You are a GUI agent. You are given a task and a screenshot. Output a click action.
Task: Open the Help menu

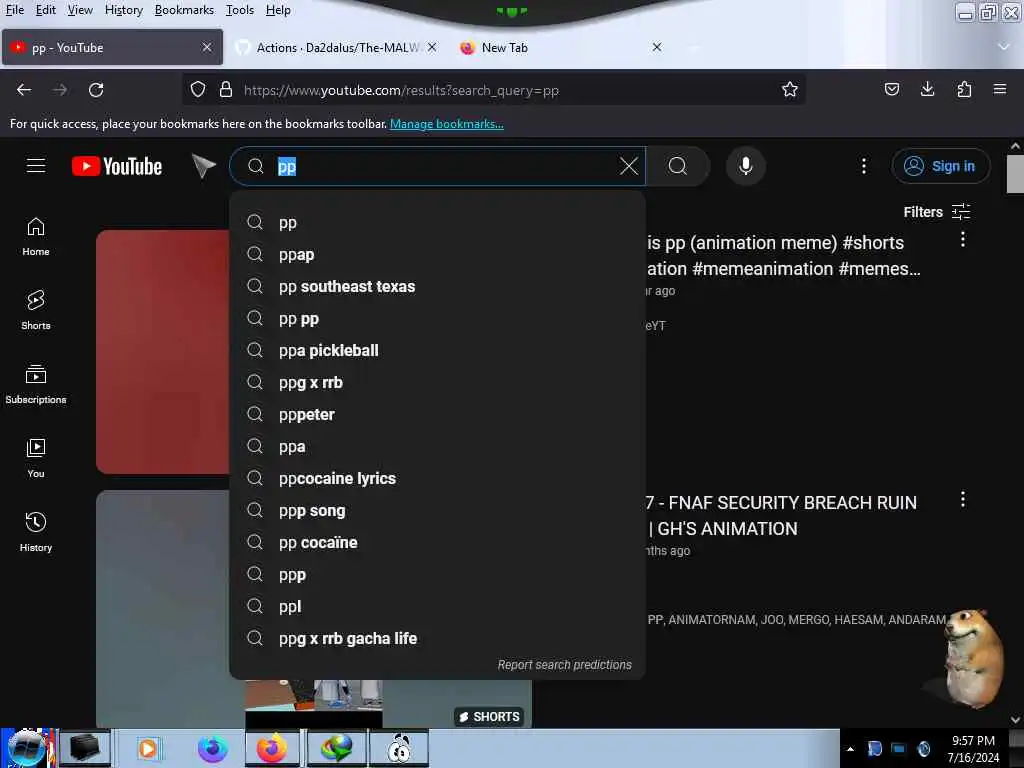[x=278, y=10]
